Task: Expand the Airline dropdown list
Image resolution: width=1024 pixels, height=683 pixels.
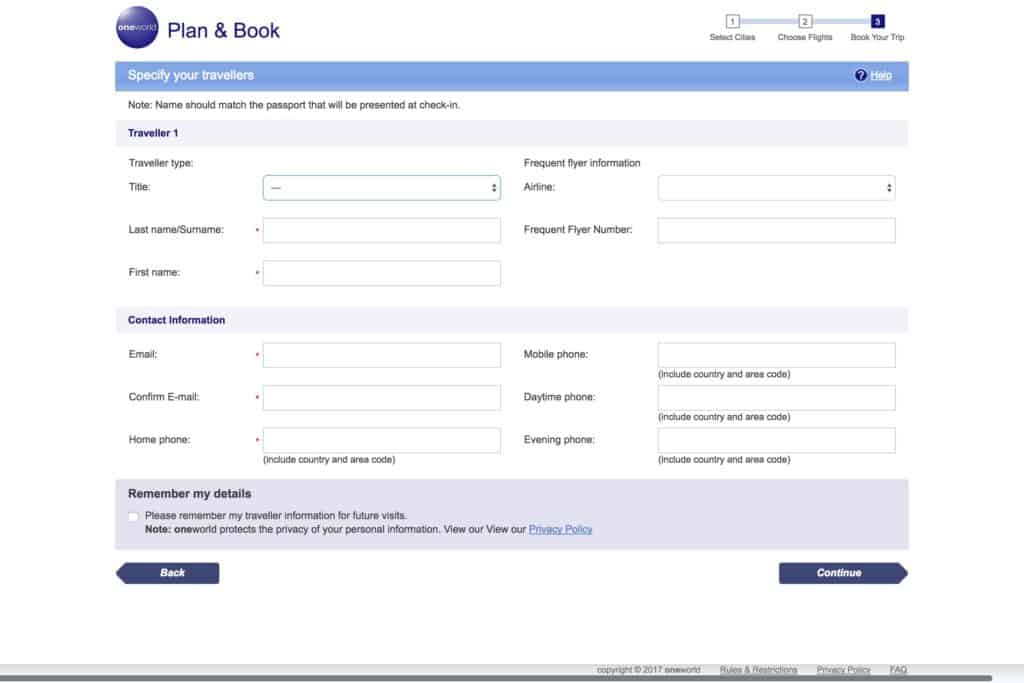Action: coord(776,188)
